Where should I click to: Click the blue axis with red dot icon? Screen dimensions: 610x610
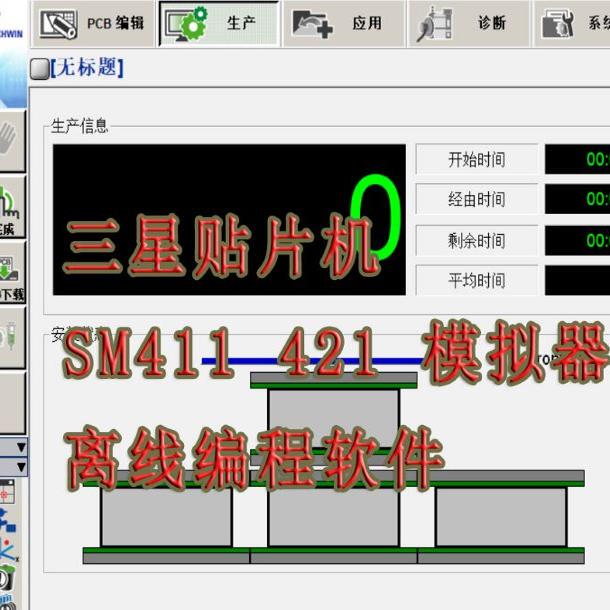tap(8, 549)
